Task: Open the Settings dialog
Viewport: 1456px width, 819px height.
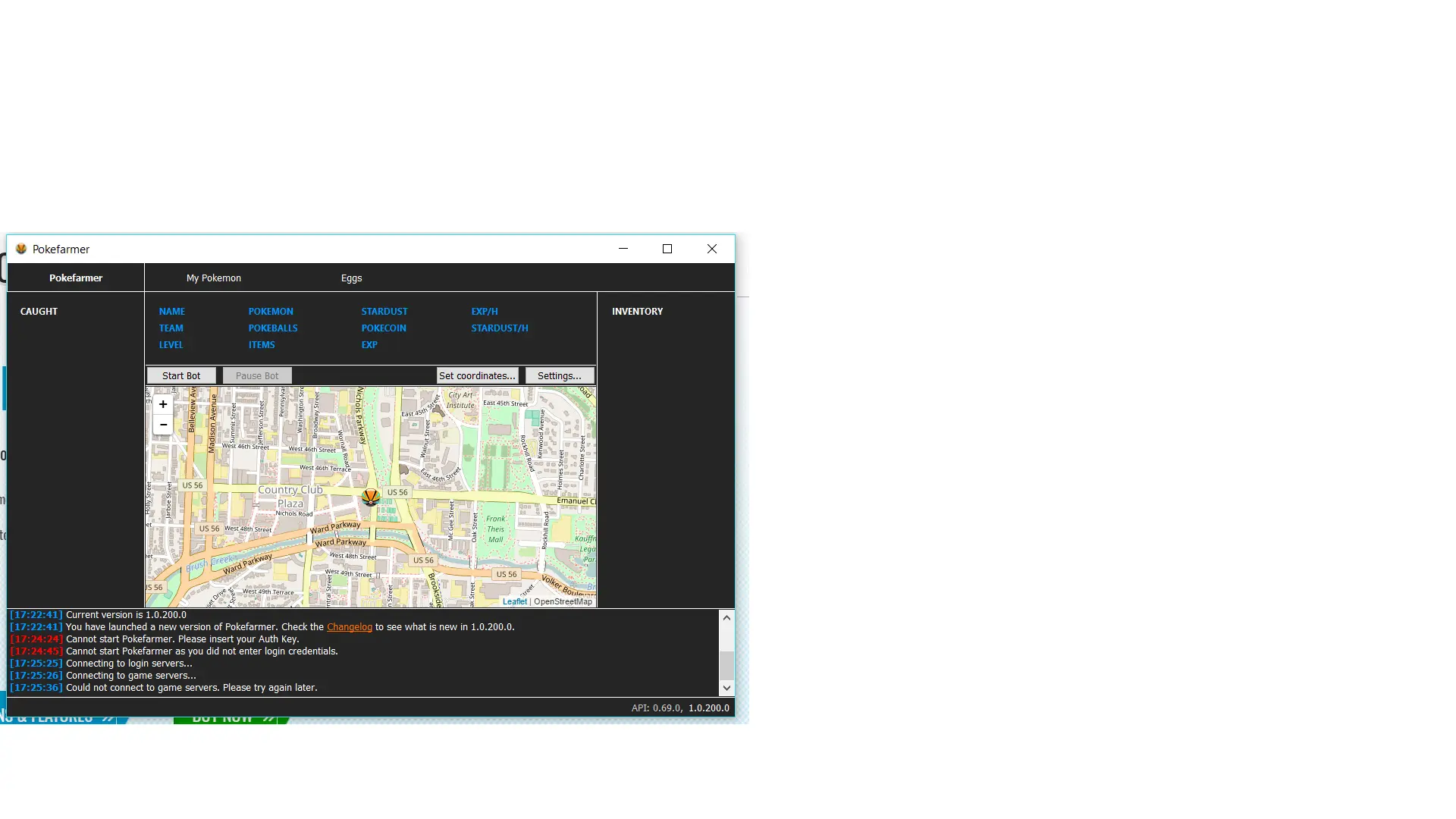Action: tap(560, 375)
